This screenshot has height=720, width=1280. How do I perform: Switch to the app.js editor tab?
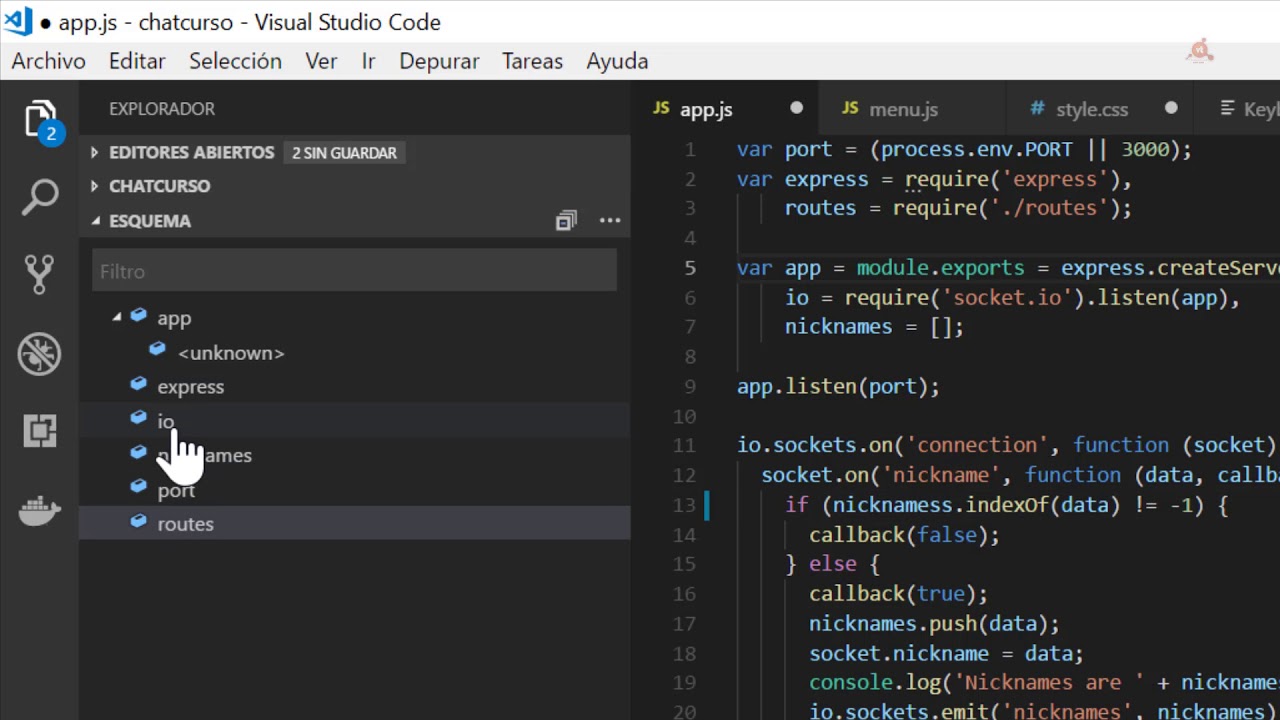725,109
